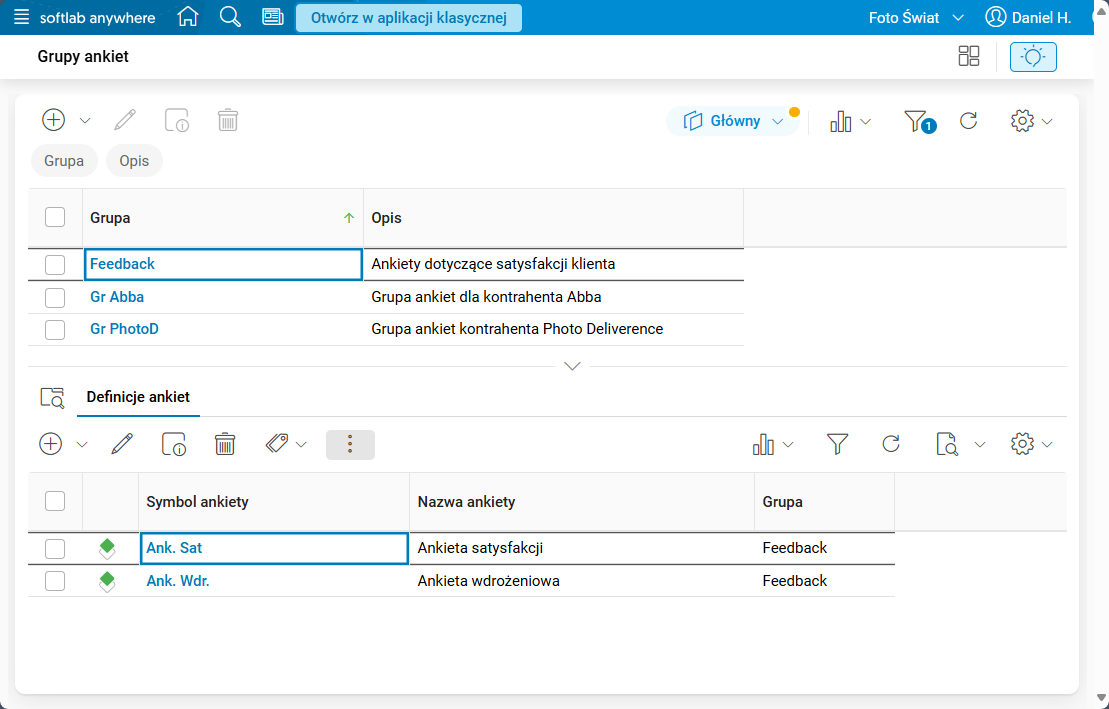Screen dimensions: 1109x709
Task: Open the Gr PhotoD group link
Action: coord(124,329)
